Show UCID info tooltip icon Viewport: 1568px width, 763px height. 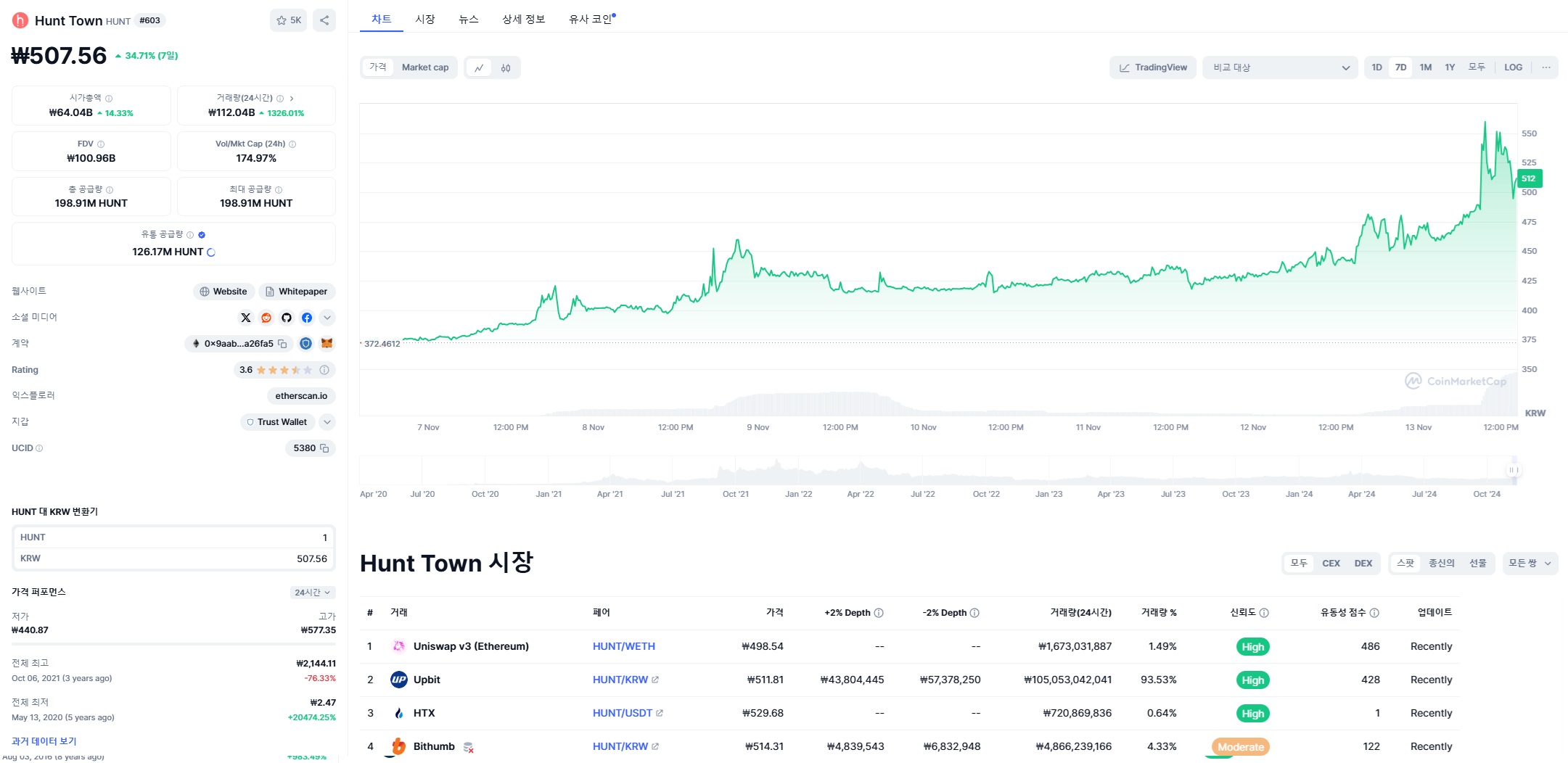39,448
